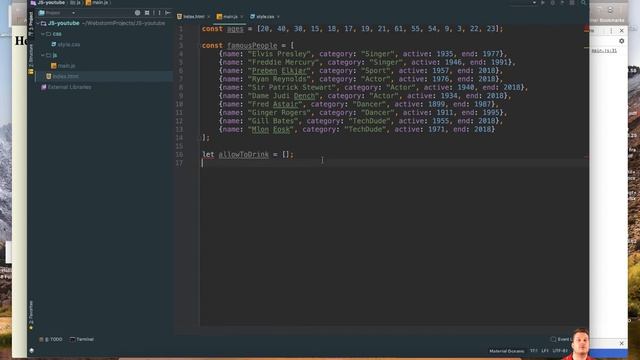Click the tool windows quick access icon
This screenshot has width=640, height=360.
tap(32, 350)
